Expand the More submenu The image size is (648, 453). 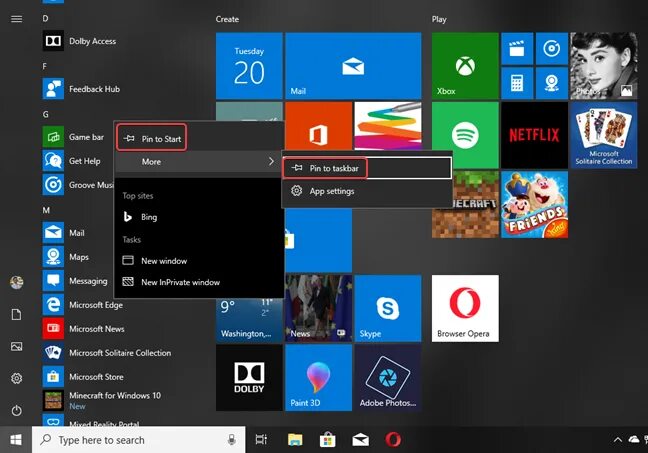(198, 162)
